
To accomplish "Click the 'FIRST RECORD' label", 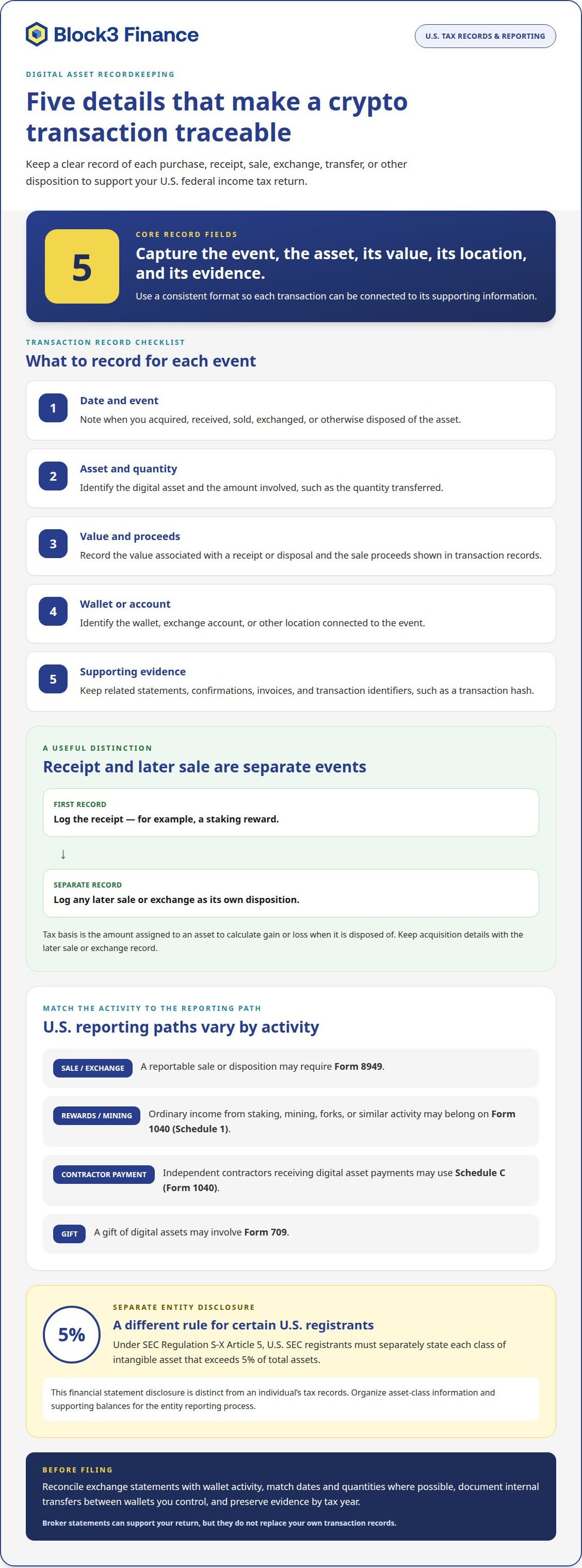I will pos(79,804).
